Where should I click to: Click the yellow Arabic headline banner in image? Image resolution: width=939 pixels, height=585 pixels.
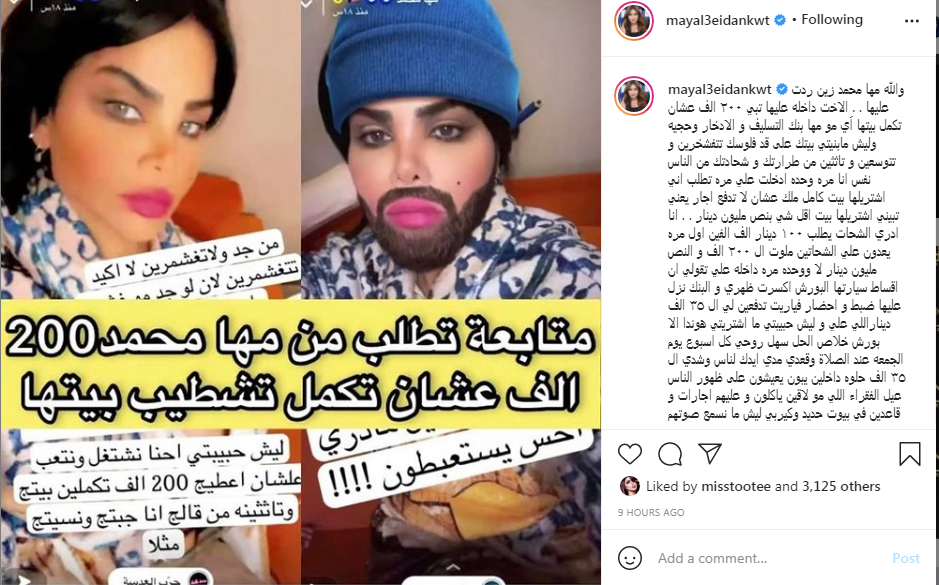(301, 365)
